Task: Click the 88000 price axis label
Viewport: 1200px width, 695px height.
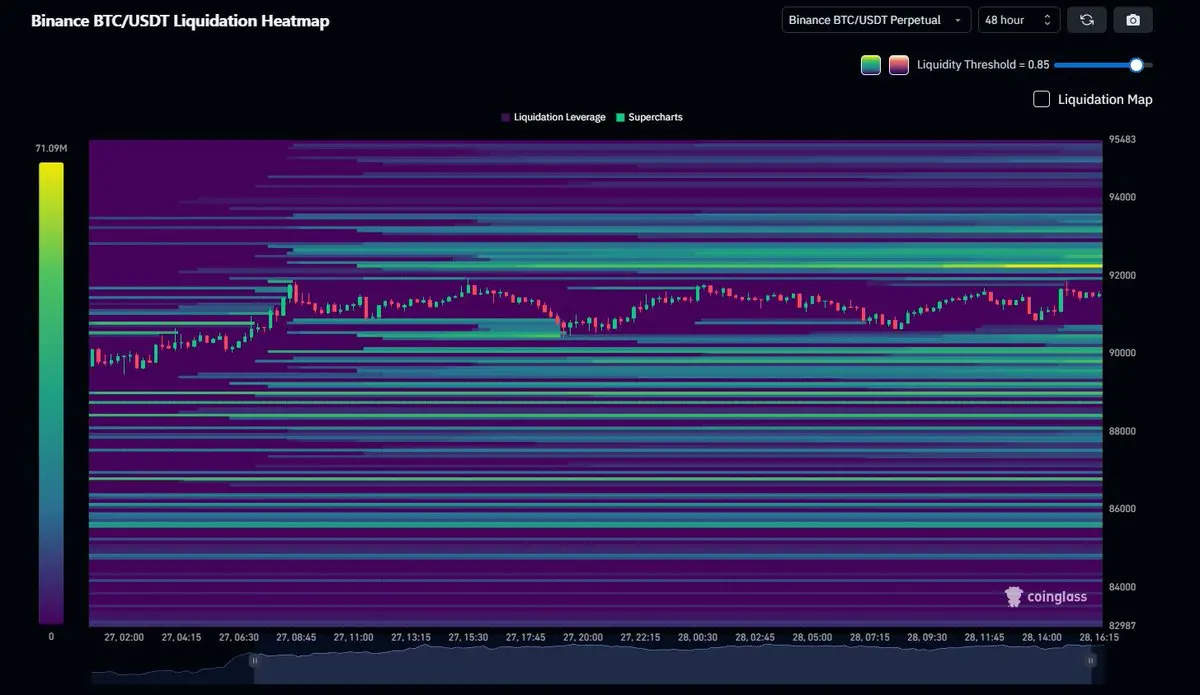Action: coord(1120,431)
